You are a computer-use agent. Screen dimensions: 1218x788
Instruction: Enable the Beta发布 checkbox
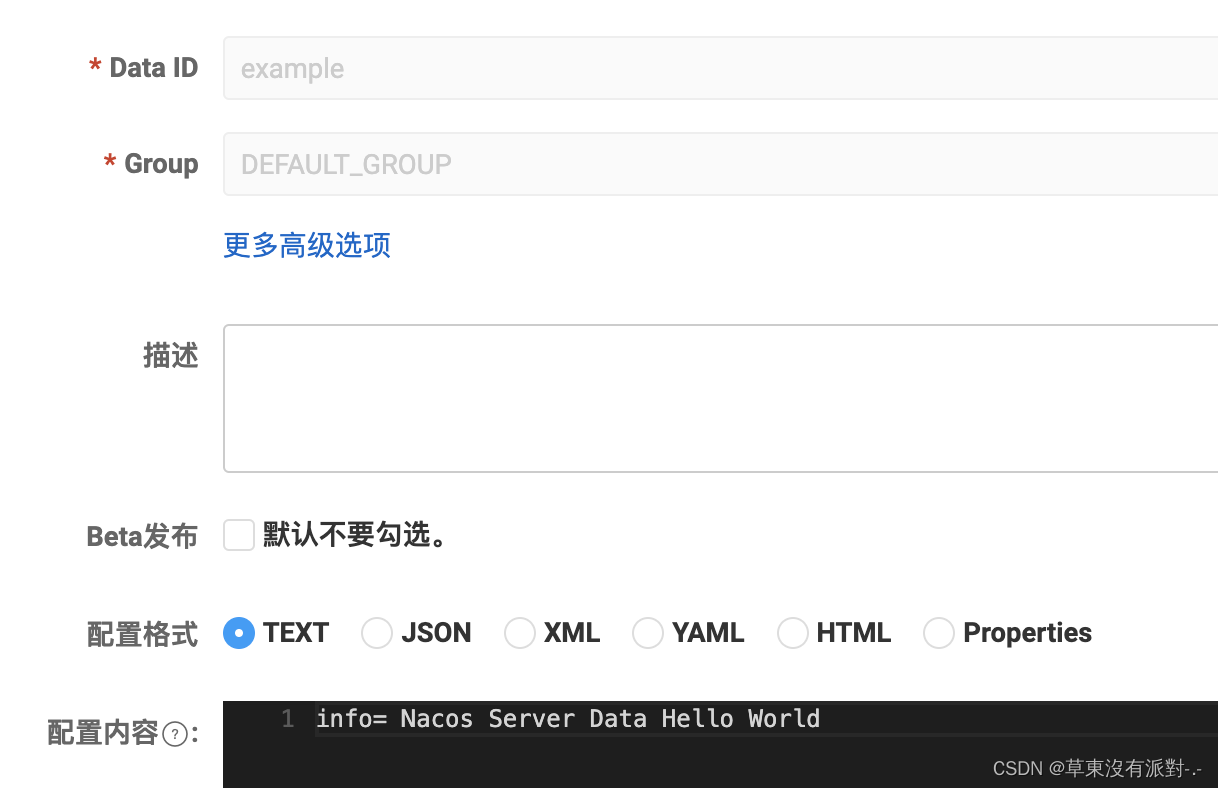click(238, 535)
